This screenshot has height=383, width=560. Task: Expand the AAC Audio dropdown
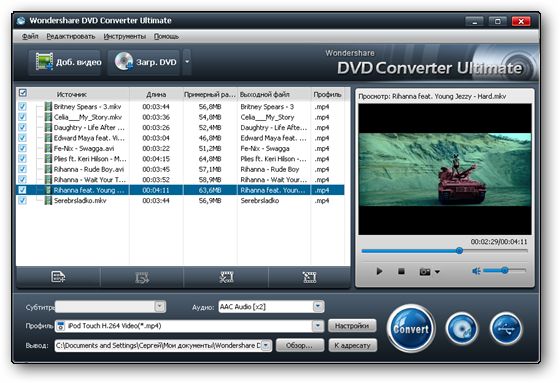pos(318,306)
